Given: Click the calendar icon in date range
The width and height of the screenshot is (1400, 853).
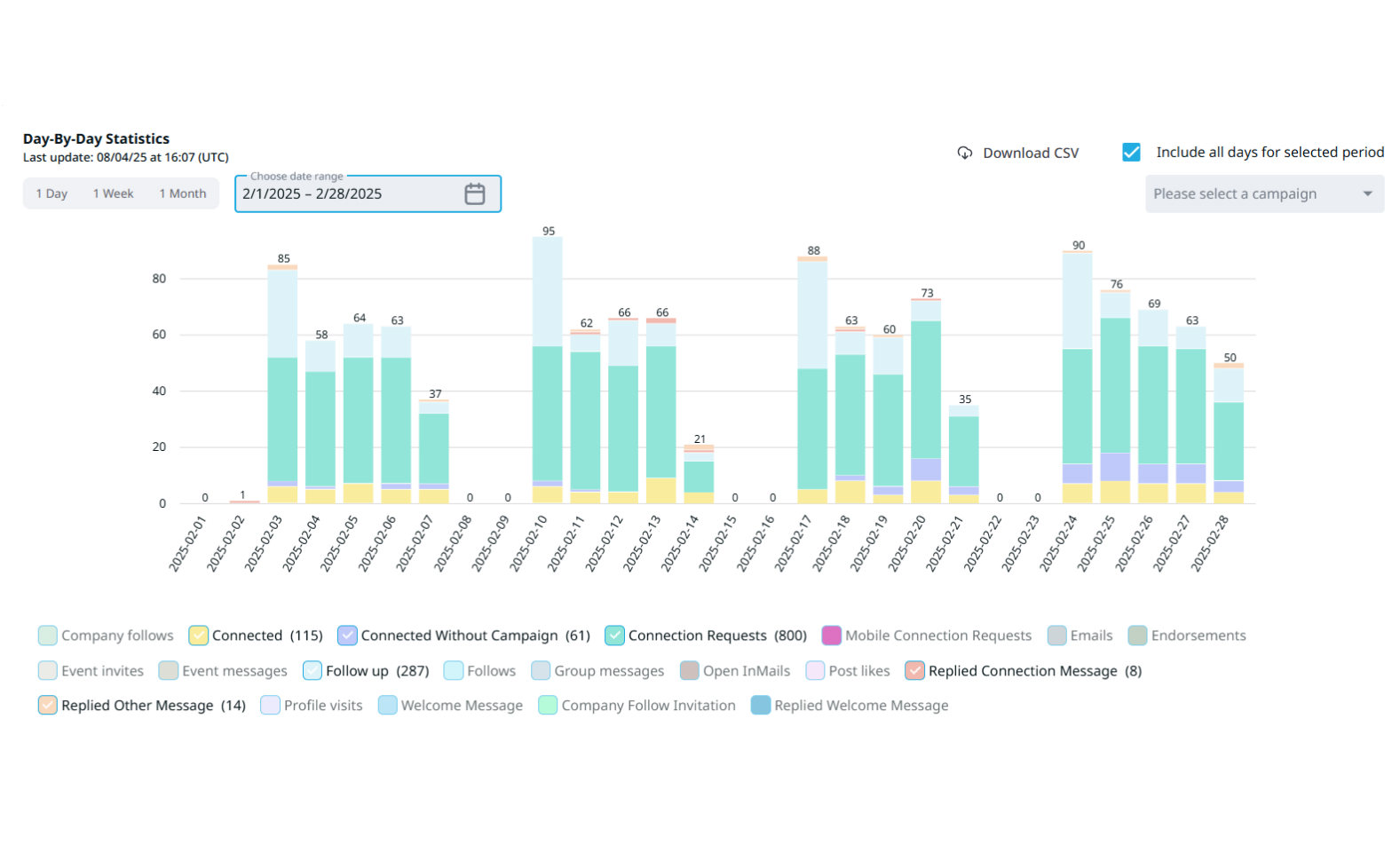Looking at the screenshot, I should click(474, 194).
